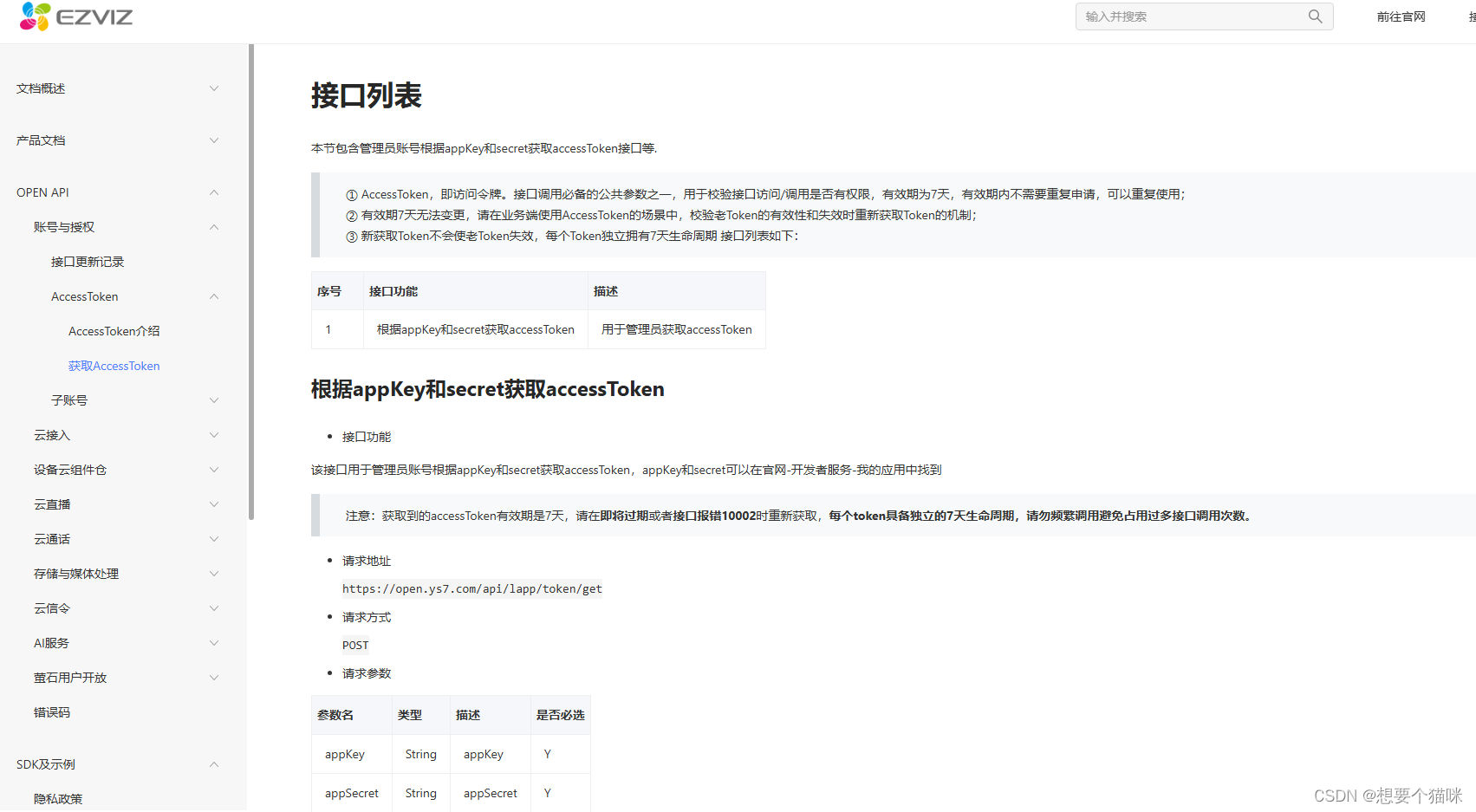Select 云通话 sidebar item

pyautogui.click(x=52, y=539)
